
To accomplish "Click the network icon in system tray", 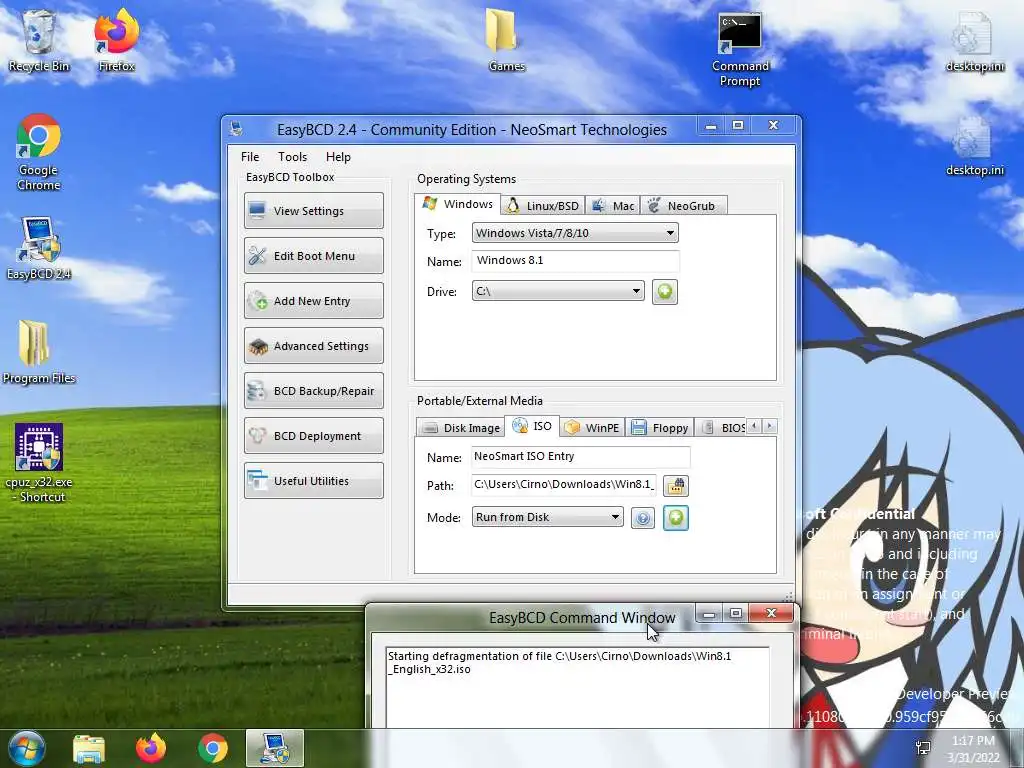I will [x=923, y=748].
